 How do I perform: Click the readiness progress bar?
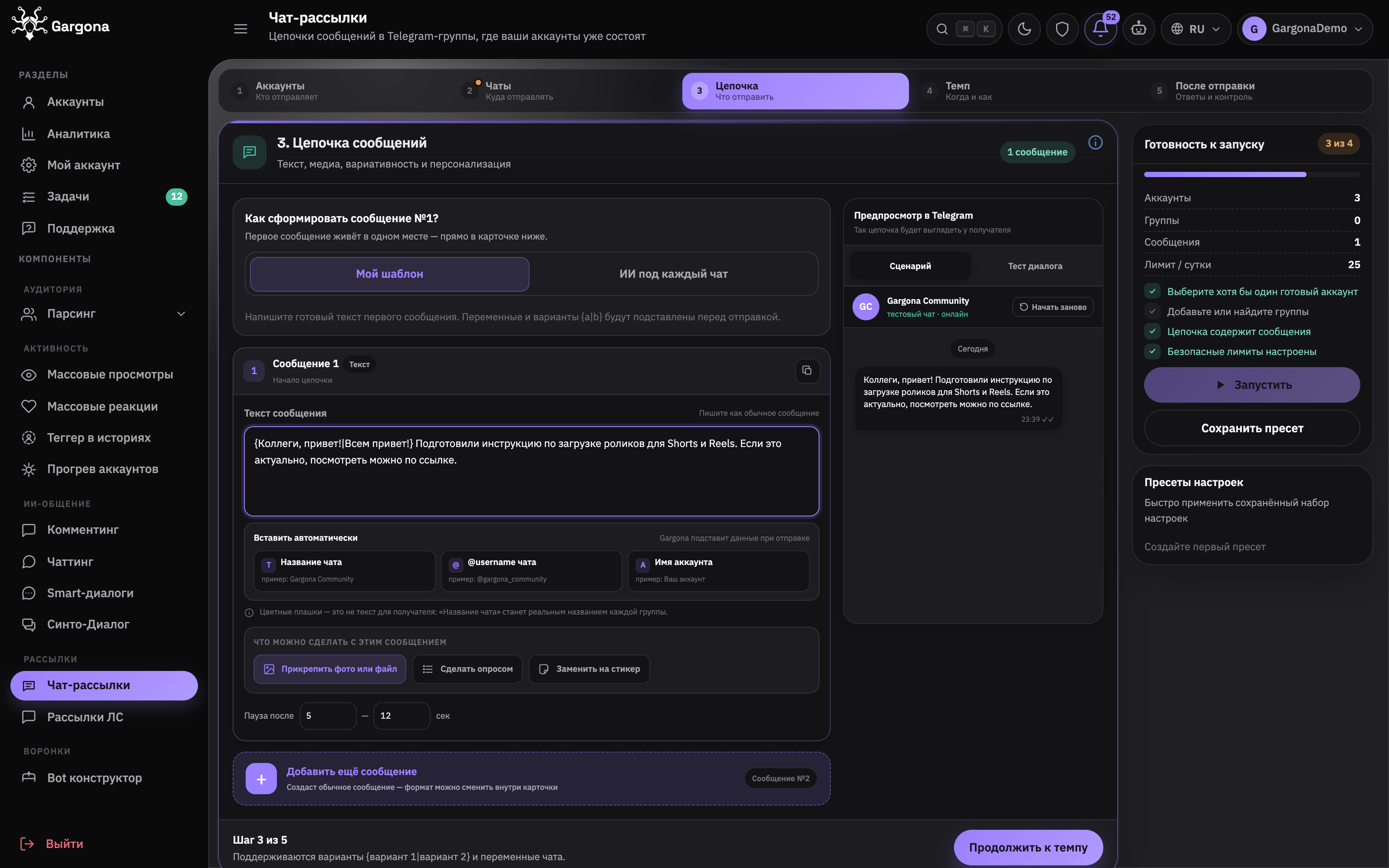(x=1252, y=174)
